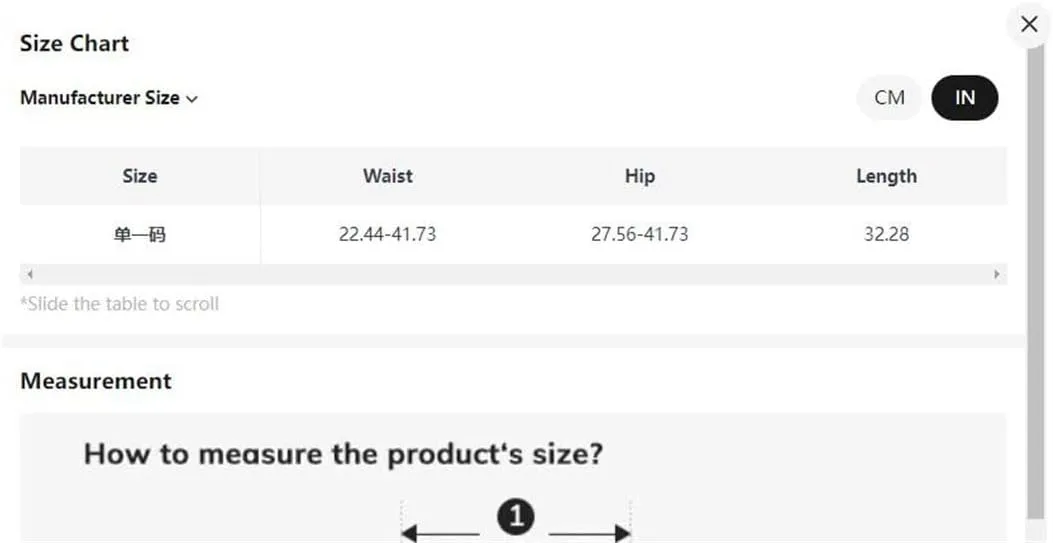
Task: Click the Waist column header
Action: pyautogui.click(x=387, y=176)
